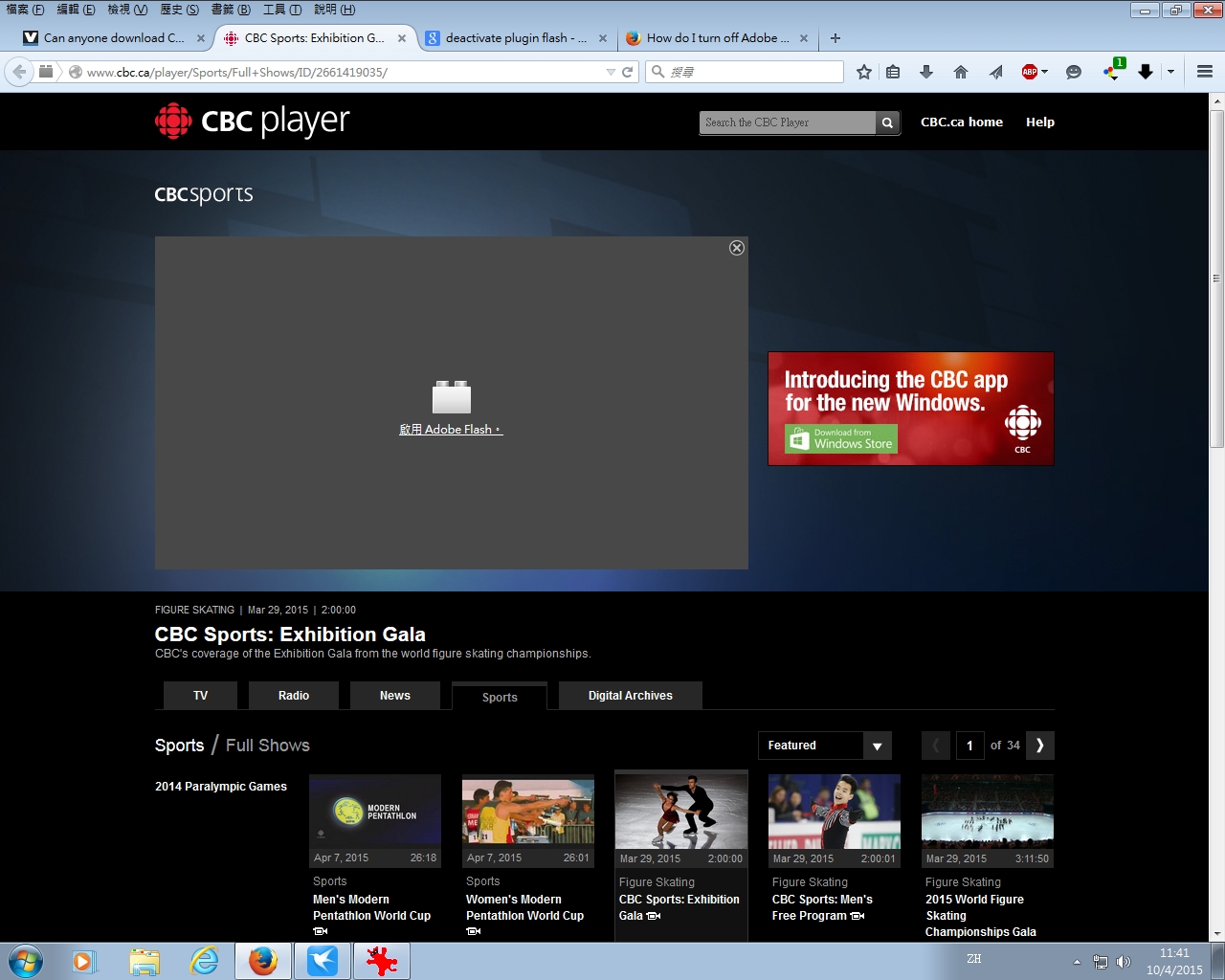The width and height of the screenshot is (1225, 980).
Task: Show the bookmarks list icon
Action: pyautogui.click(x=893, y=72)
